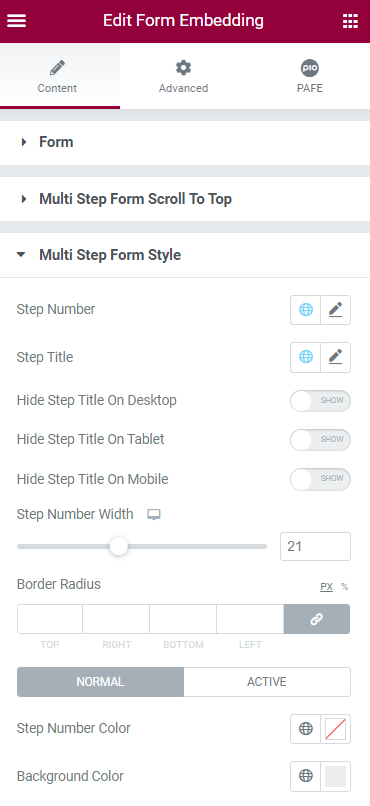The width and height of the screenshot is (370, 806).
Task: Click Step Number global typography globe icon
Action: [306, 309]
